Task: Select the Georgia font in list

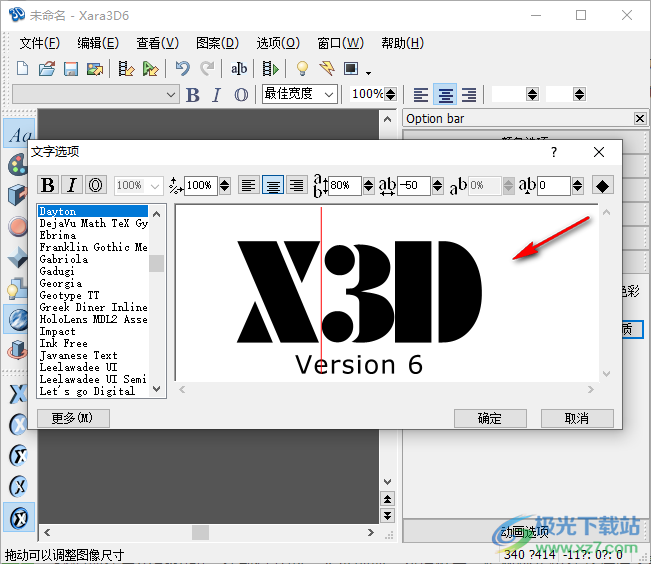Action: (x=61, y=283)
